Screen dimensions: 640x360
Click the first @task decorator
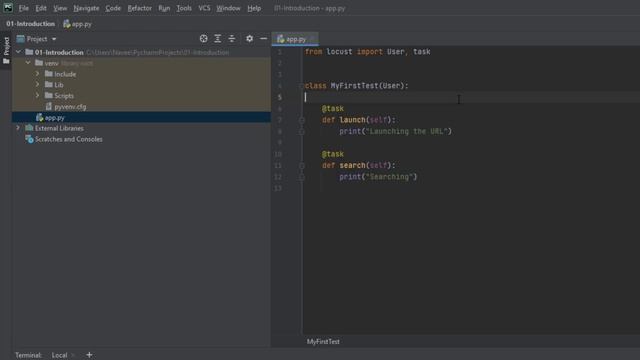333,109
